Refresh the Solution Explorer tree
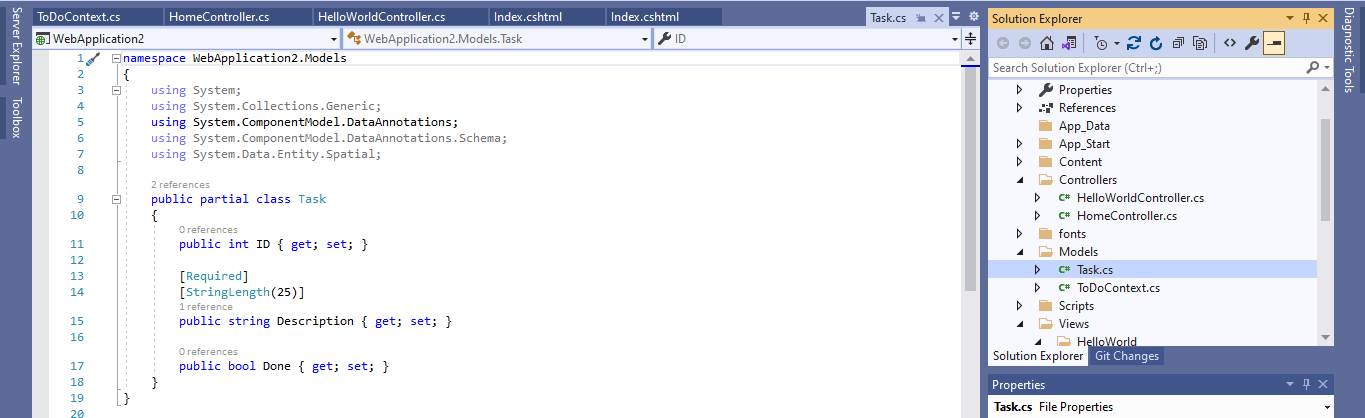 (x=1156, y=43)
